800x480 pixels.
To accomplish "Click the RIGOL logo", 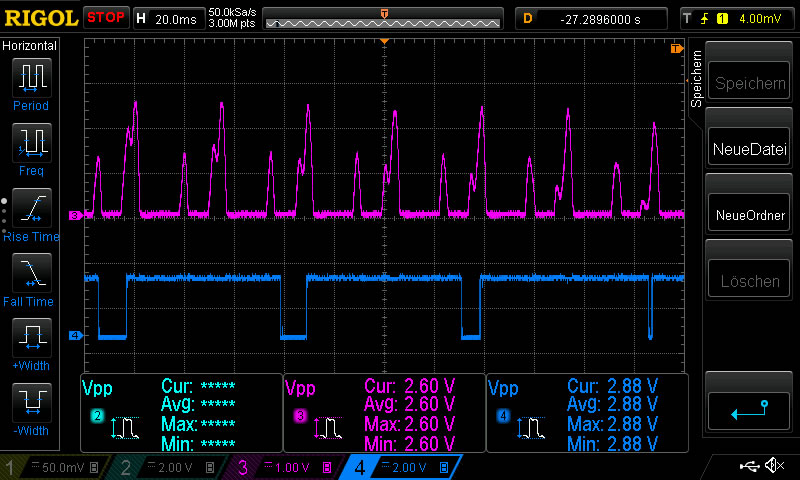I will pos(41,18).
